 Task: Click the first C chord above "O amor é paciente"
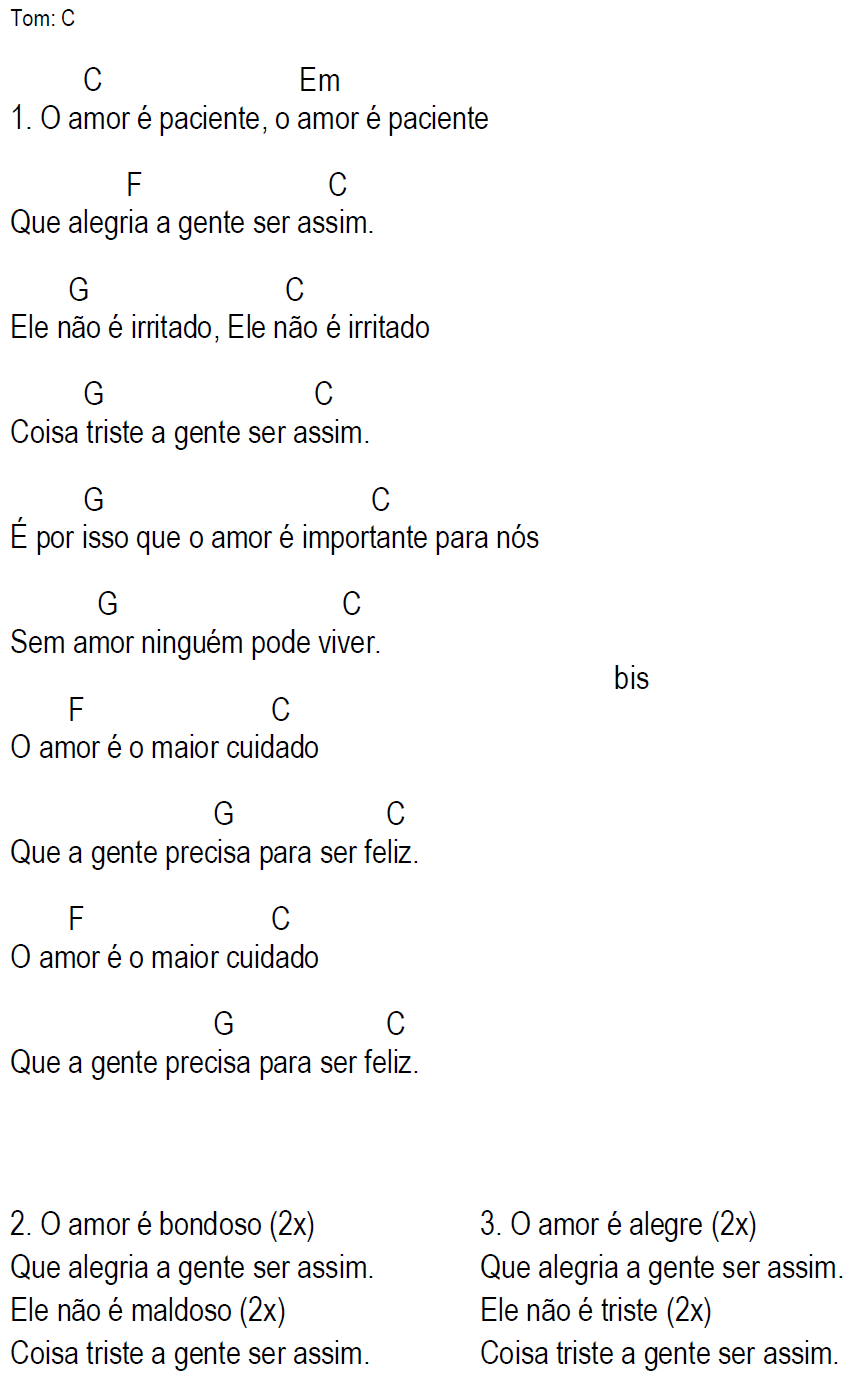(92, 80)
